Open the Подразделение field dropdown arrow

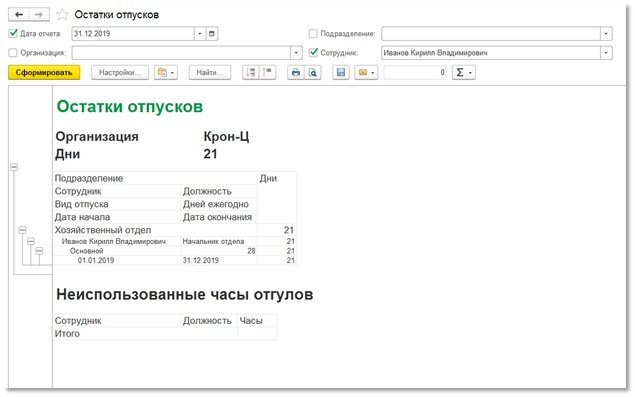point(606,34)
